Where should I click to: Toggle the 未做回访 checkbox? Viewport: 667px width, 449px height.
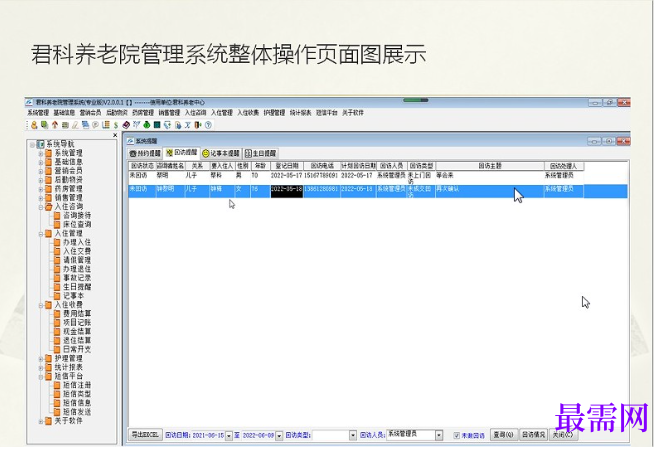[456, 435]
